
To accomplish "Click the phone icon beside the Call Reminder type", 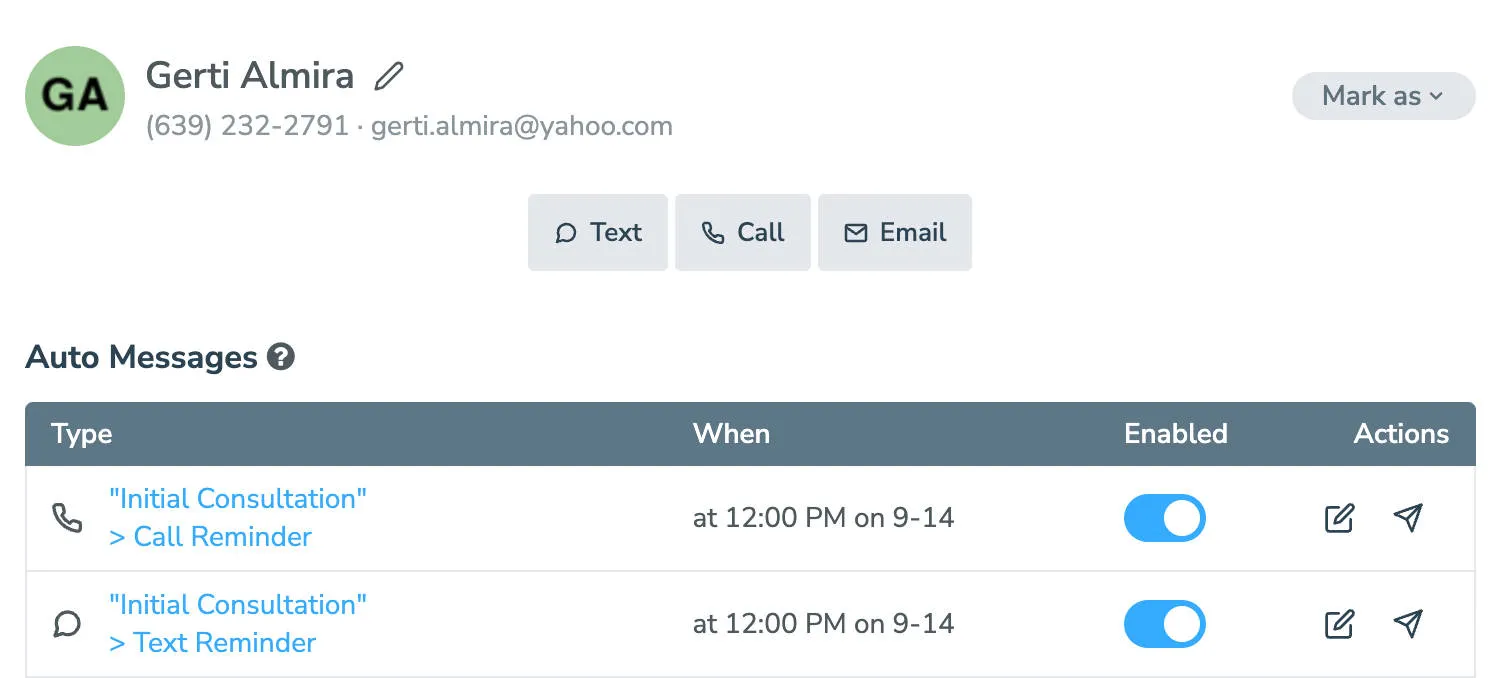I will coord(67,518).
